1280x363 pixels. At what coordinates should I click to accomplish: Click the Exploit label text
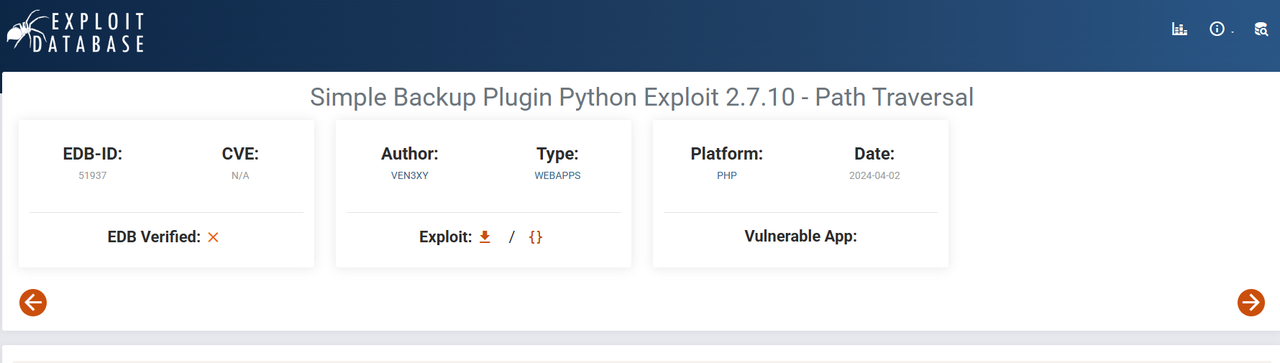click(x=445, y=237)
